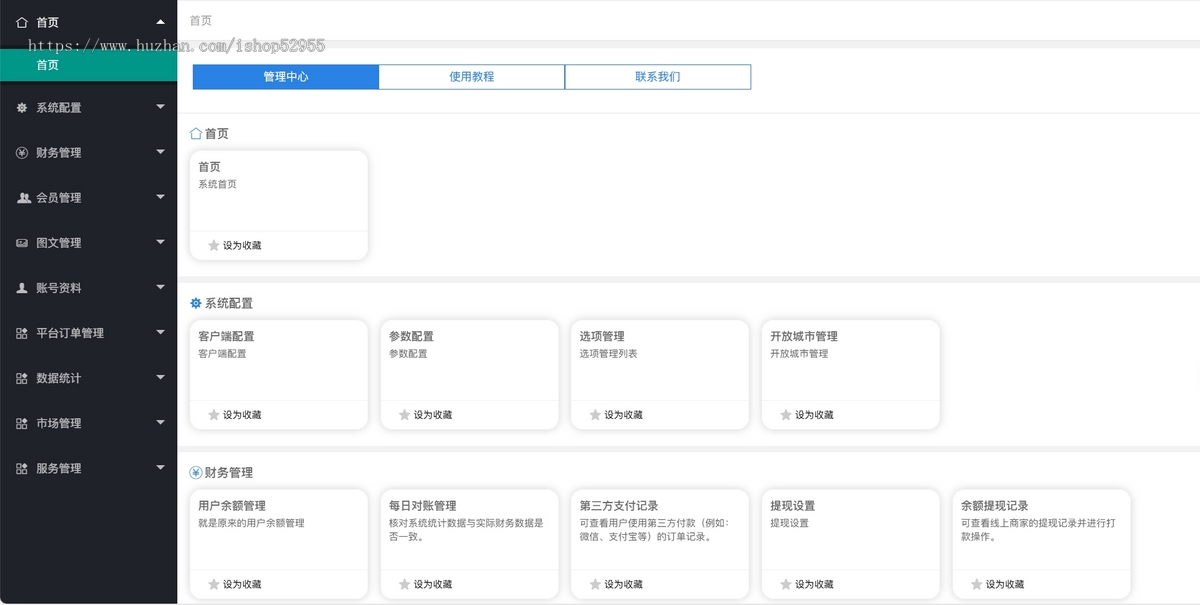
Task: Star the 用户余额管理 card as favorite
Action: (213, 584)
